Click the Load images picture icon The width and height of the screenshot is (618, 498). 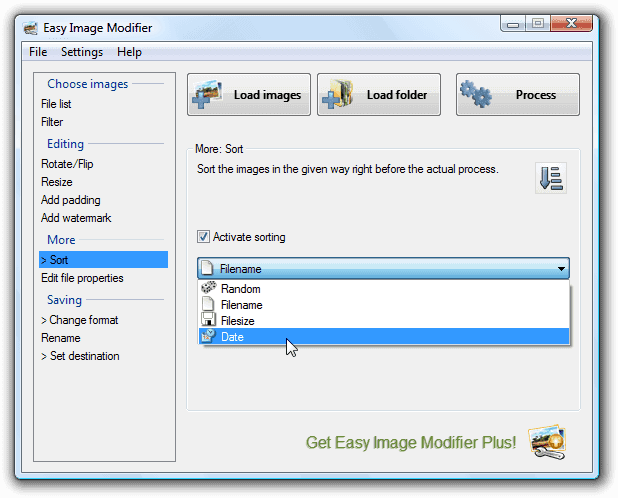pyautogui.click(x=207, y=94)
